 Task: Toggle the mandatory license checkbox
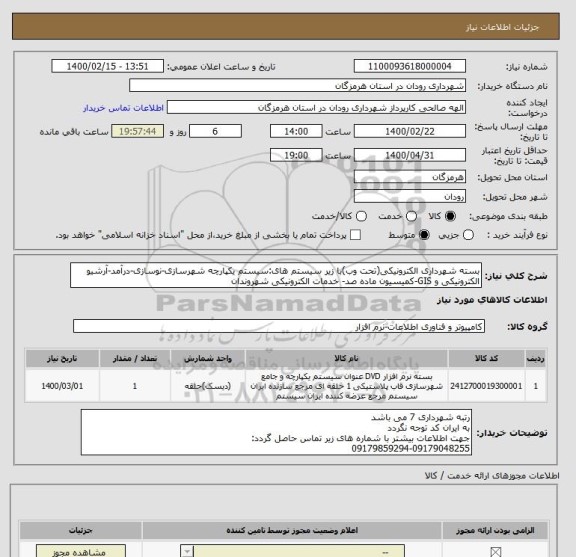[x=496, y=551]
